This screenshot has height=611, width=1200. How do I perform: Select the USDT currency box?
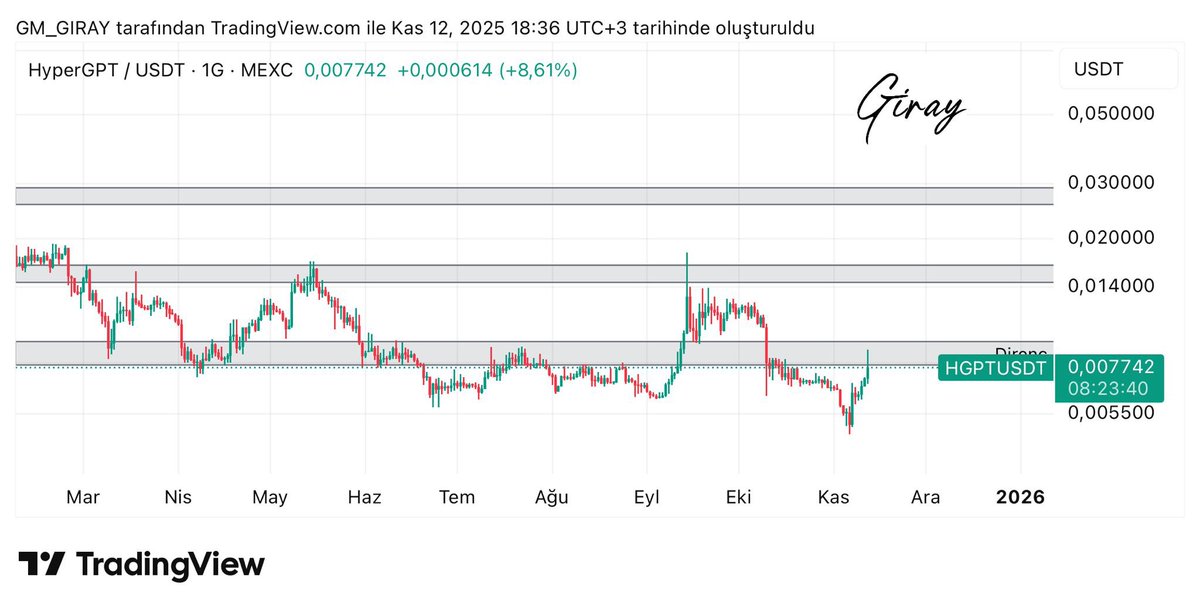1118,69
